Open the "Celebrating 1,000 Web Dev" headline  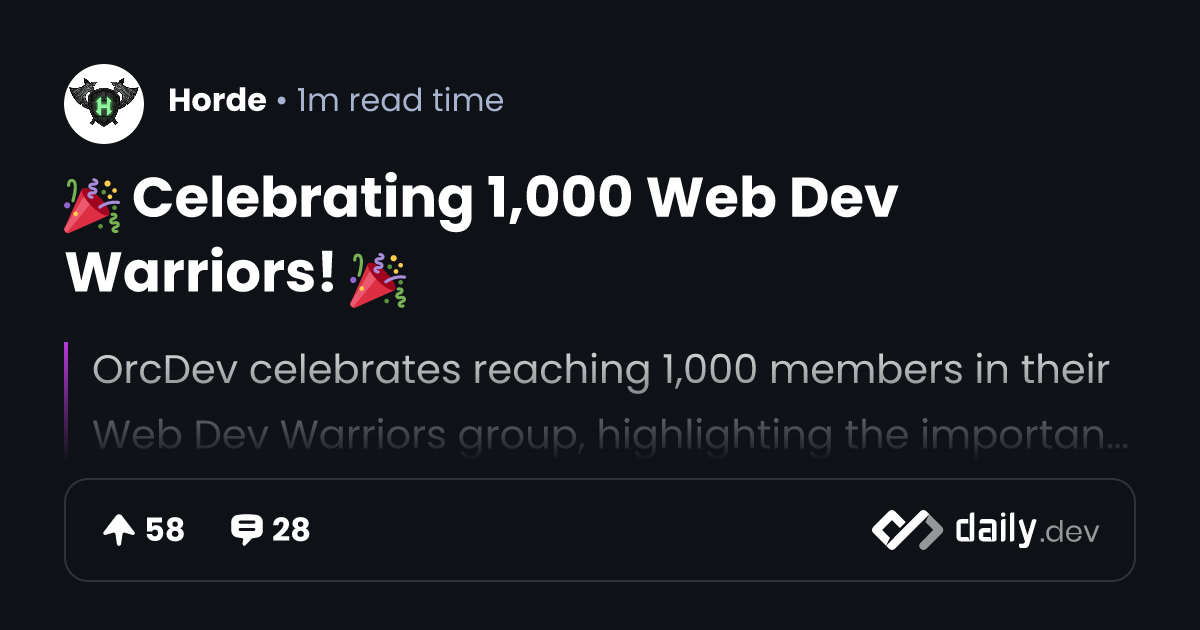(x=516, y=200)
